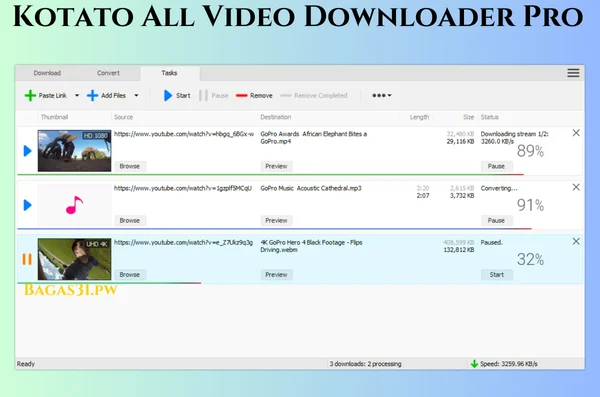Click the source URL ending hbgq_6BGx-w

click(x=184, y=134)
